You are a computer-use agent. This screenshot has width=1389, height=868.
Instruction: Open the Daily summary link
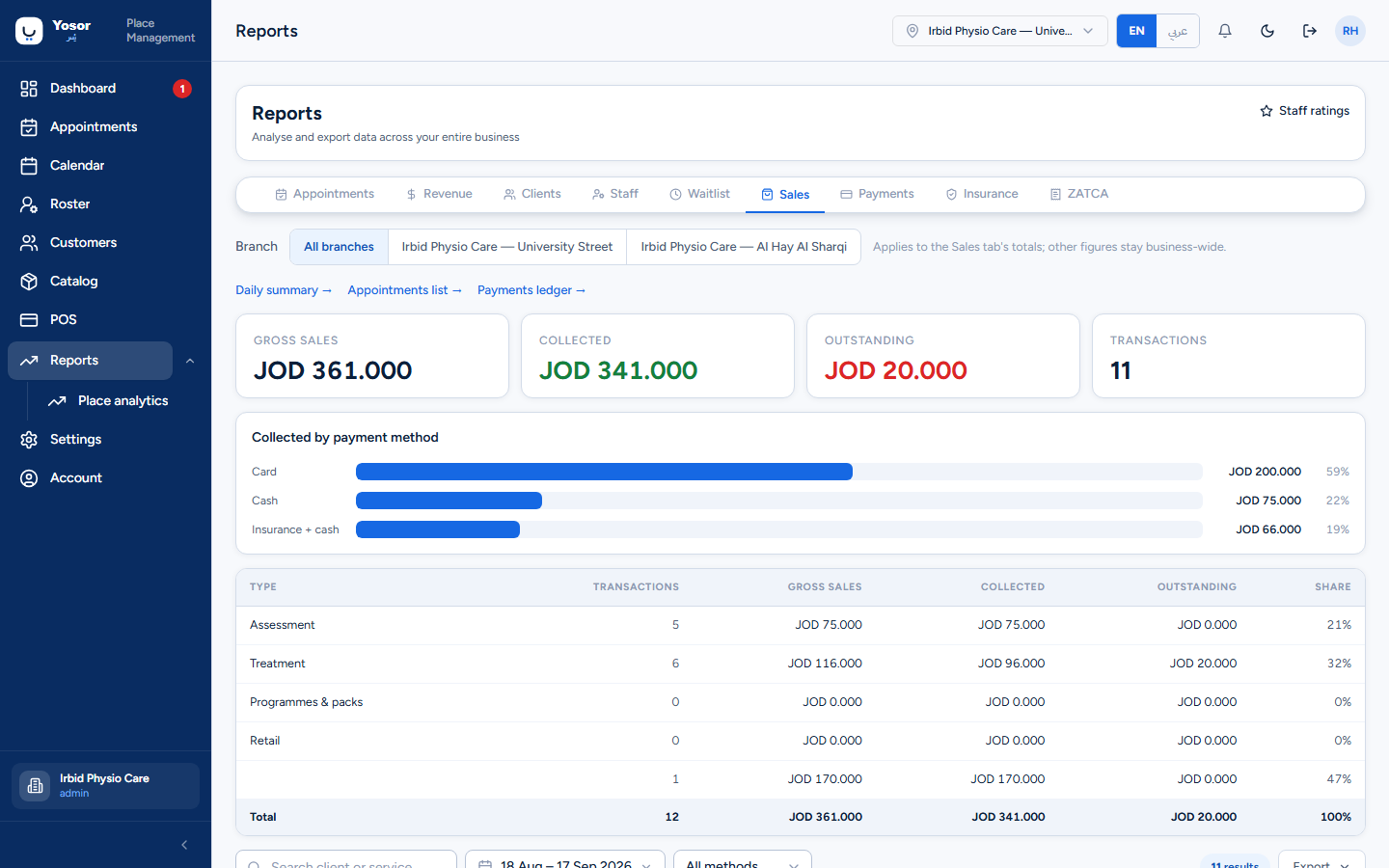pos(284,290)
